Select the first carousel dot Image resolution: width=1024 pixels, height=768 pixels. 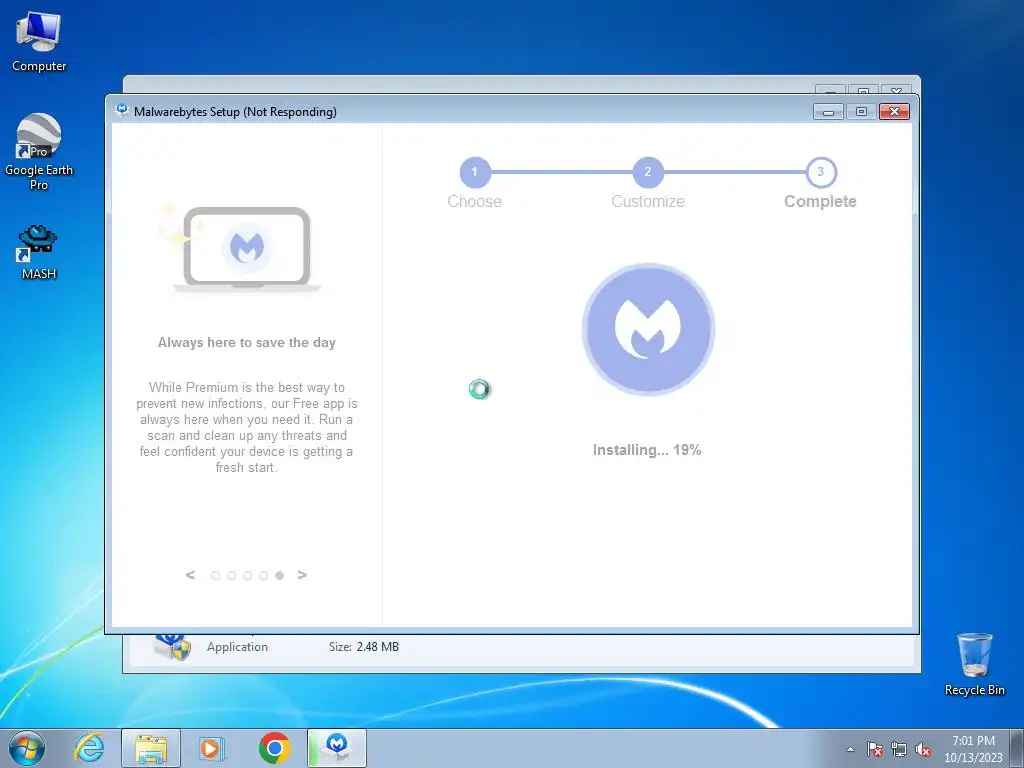(x=216, y=575)
